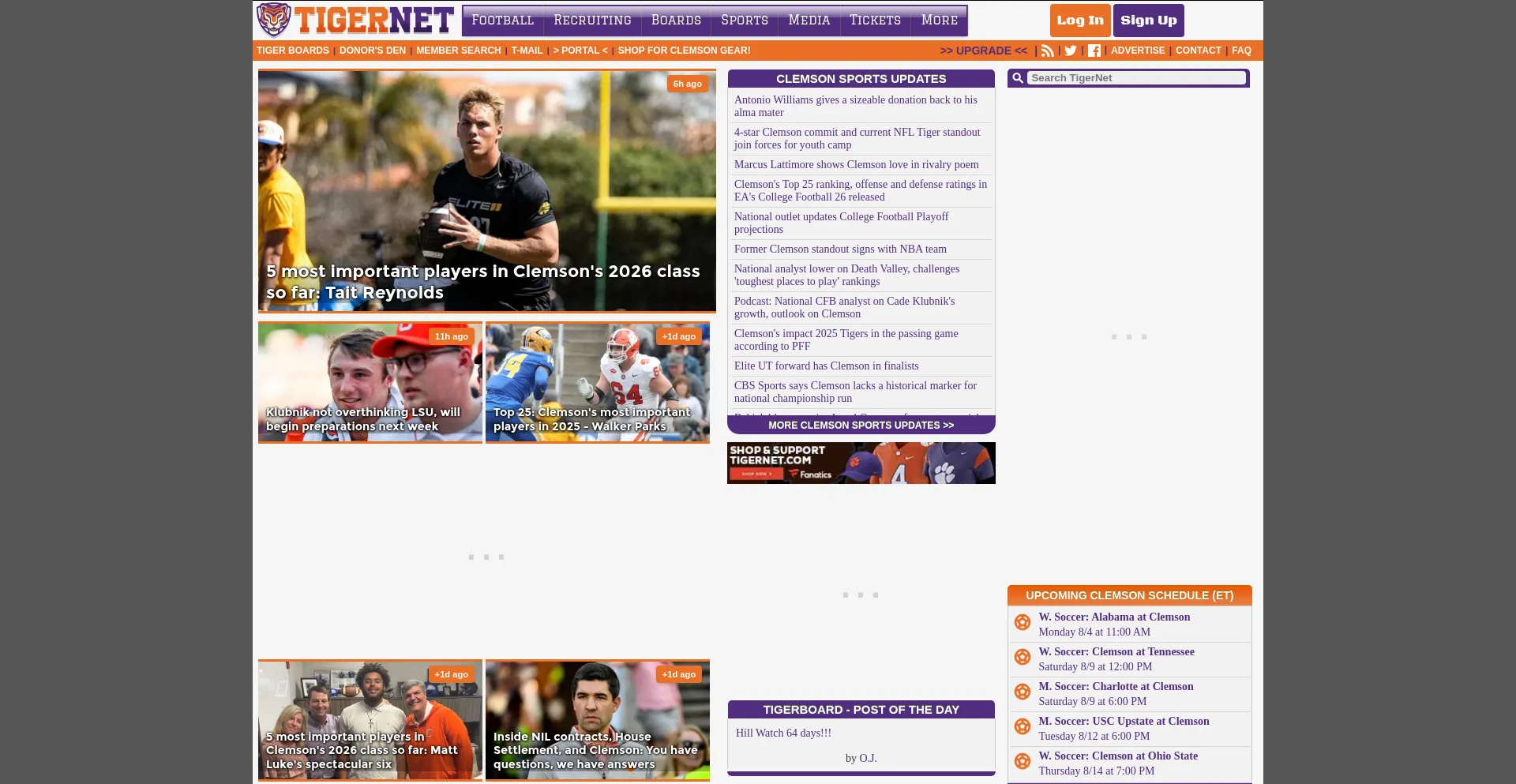The width and height of the screenshot is (1516, 784).
Task: Open the Boards menu
Action: (676, 21)
